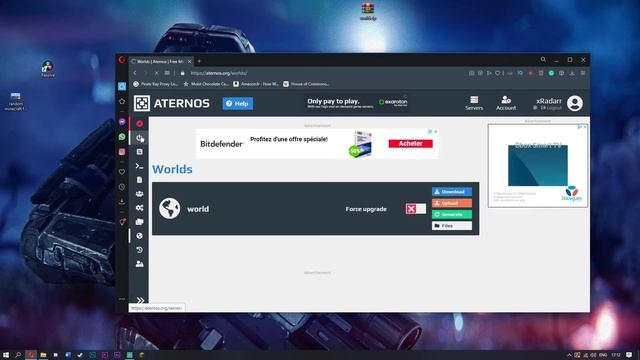Open the Moist Chocolate Ca... bookmark
The image size is (640, 360).
(x=206, y=84)
